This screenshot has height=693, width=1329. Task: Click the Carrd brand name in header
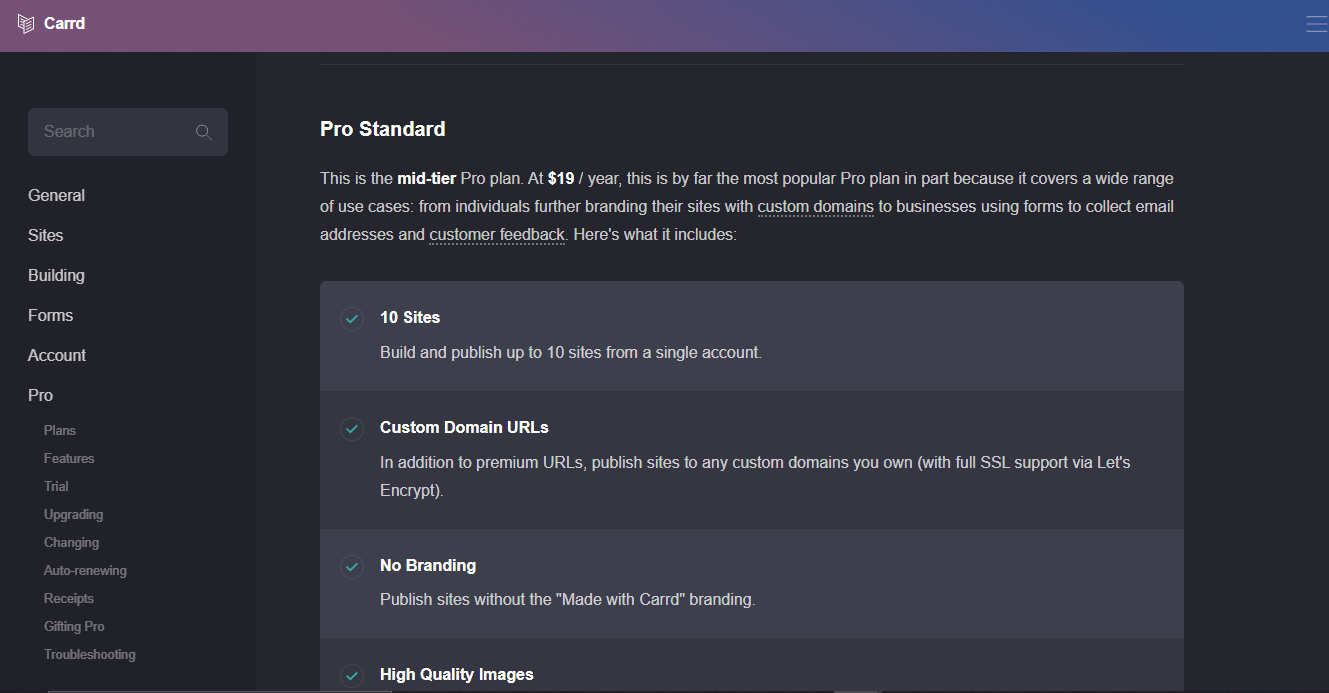click(65, 24)
